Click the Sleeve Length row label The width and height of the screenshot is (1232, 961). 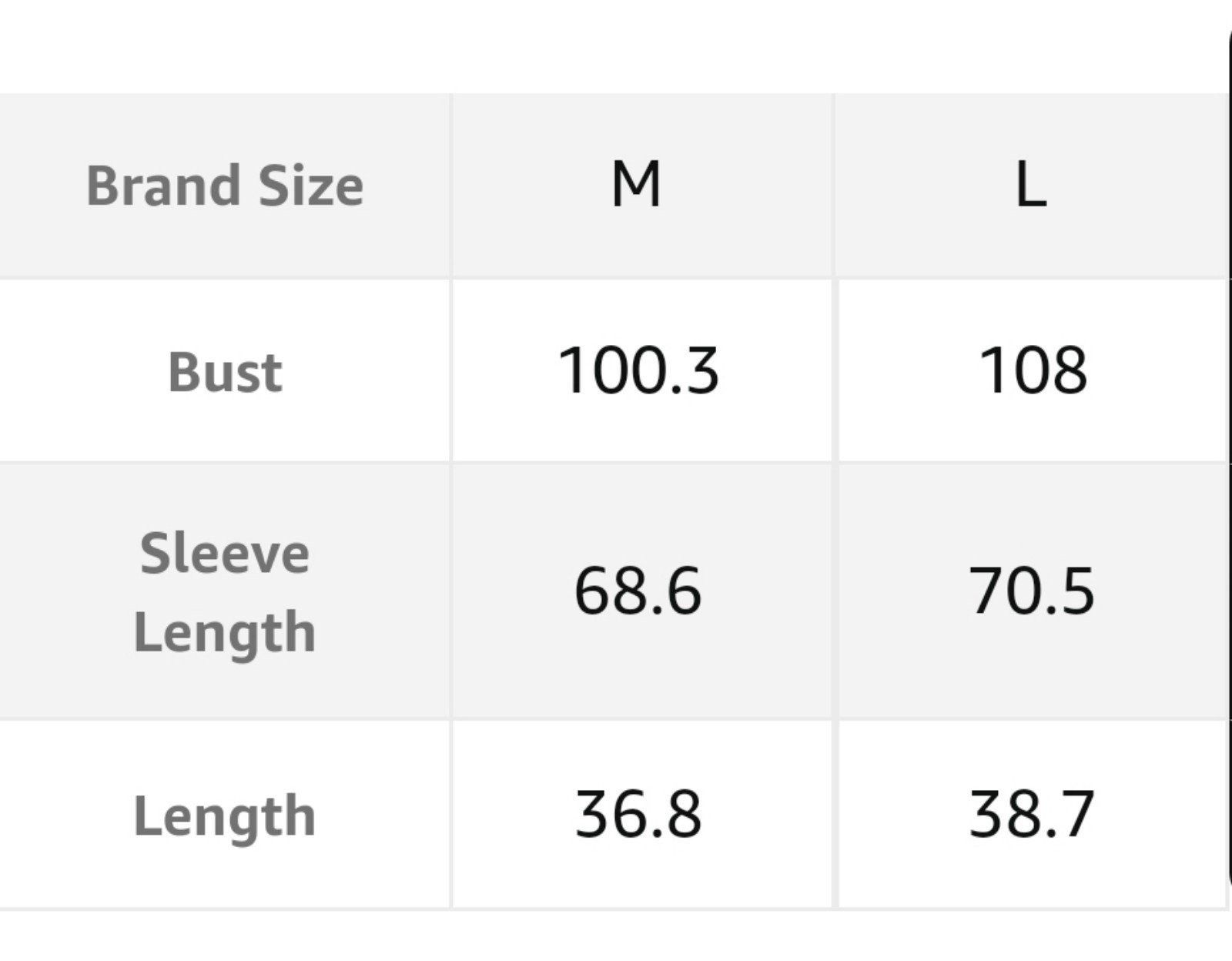(x=224, y=591)
